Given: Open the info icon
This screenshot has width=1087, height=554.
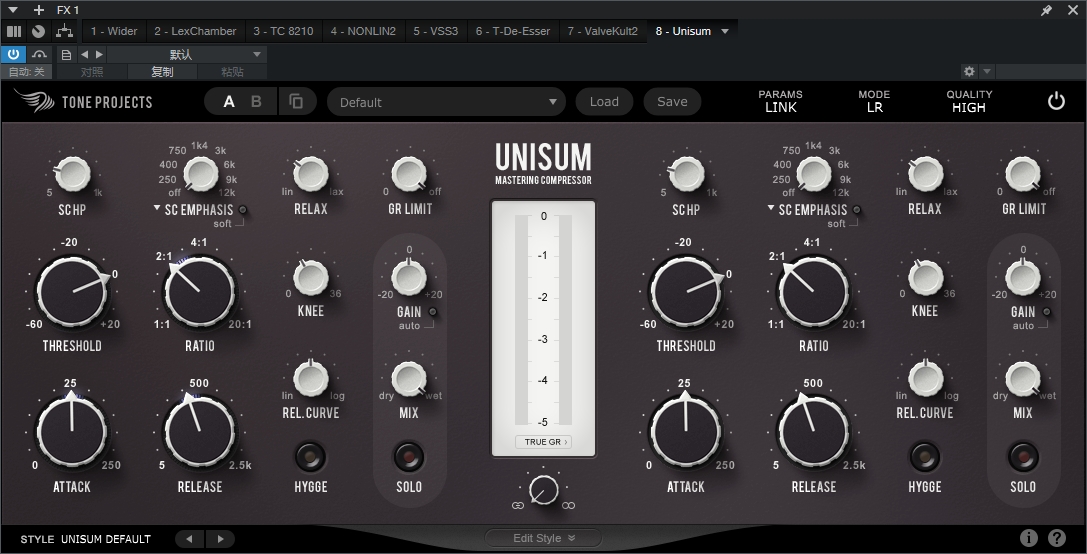Looking at the screenshot, I should [x=1029, y=537].
